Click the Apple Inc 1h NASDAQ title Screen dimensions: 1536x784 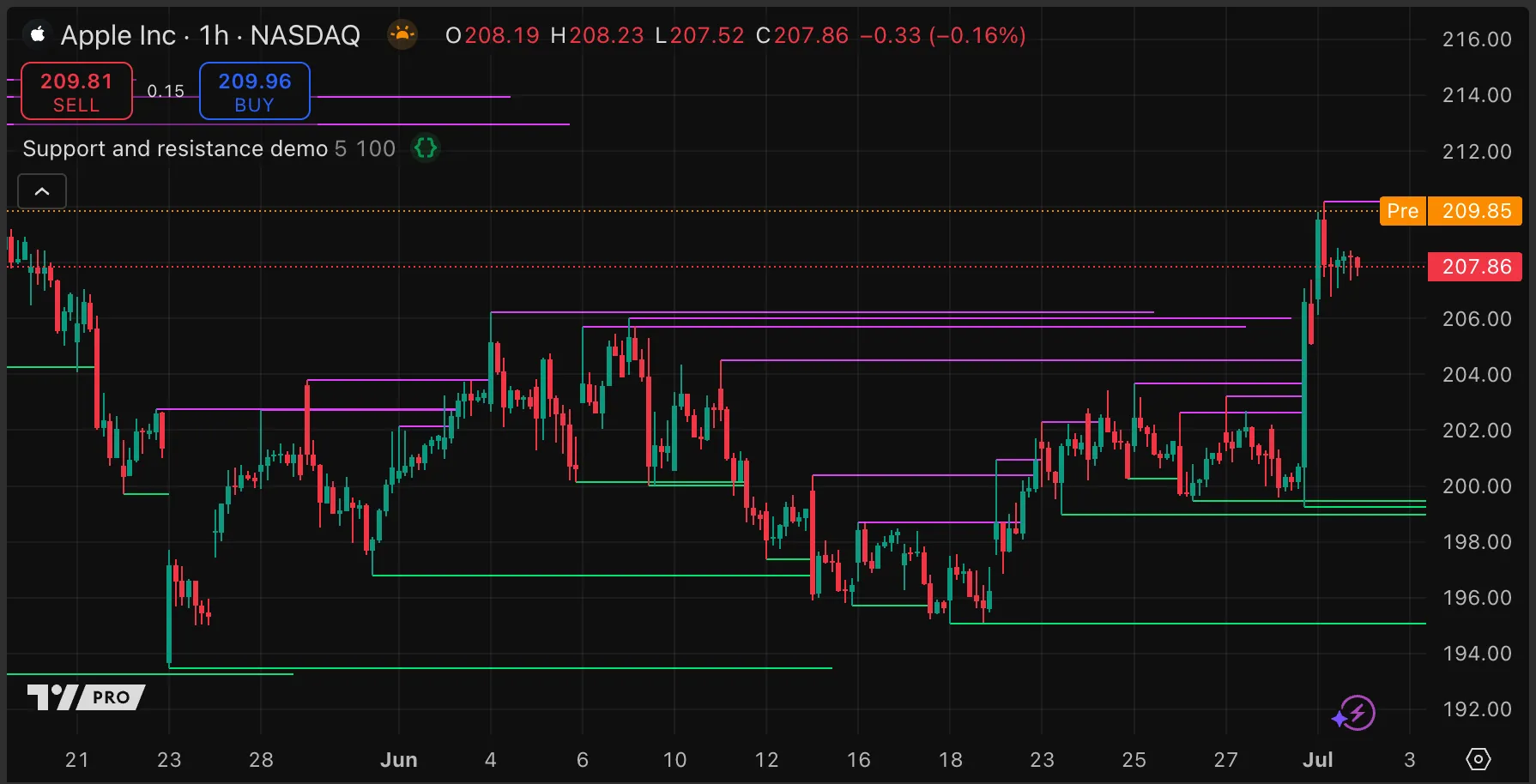pos(210,35)
